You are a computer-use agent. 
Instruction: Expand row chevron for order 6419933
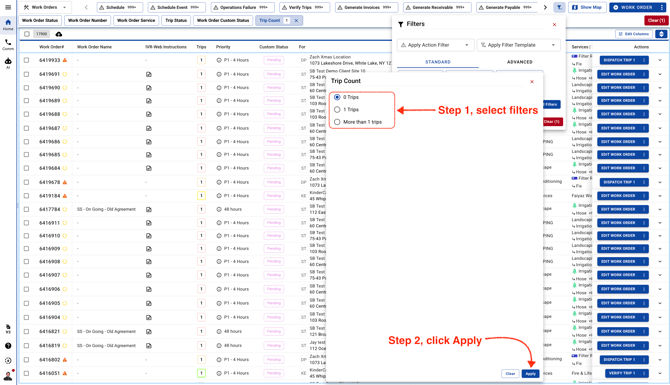660,60
